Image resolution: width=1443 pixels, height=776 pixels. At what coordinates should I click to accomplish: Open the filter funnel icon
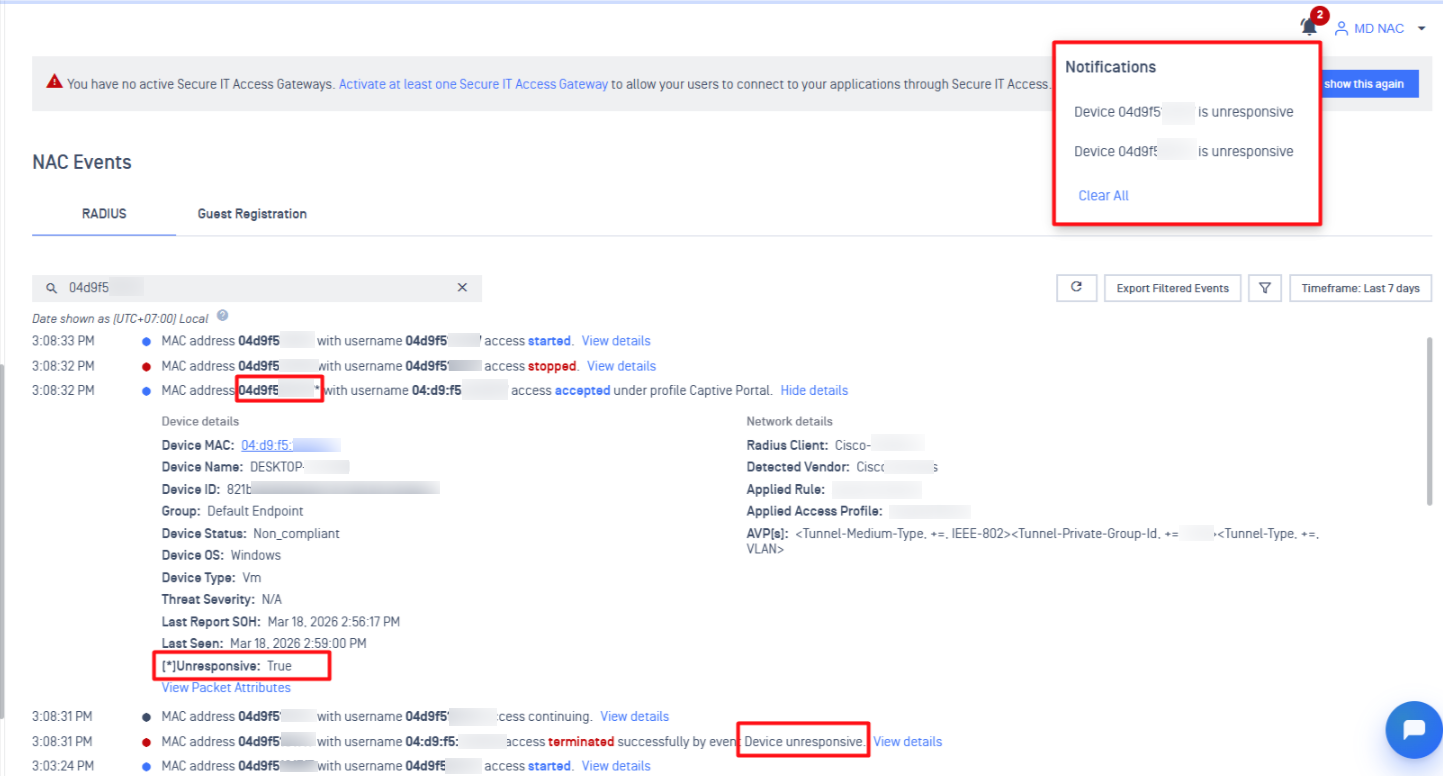point(1265,288)
